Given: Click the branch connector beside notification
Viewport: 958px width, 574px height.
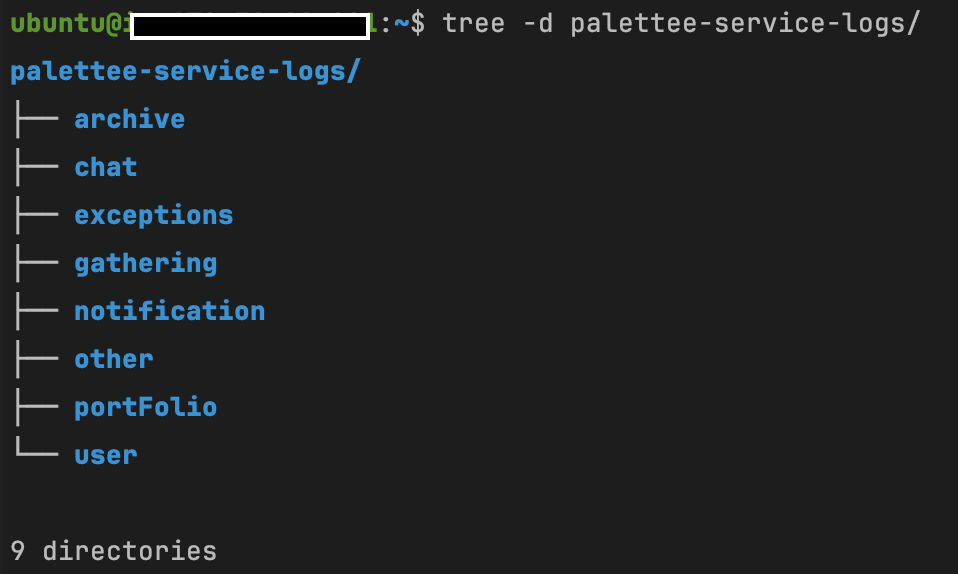Looking at the screenshot, I should (37, 310).
